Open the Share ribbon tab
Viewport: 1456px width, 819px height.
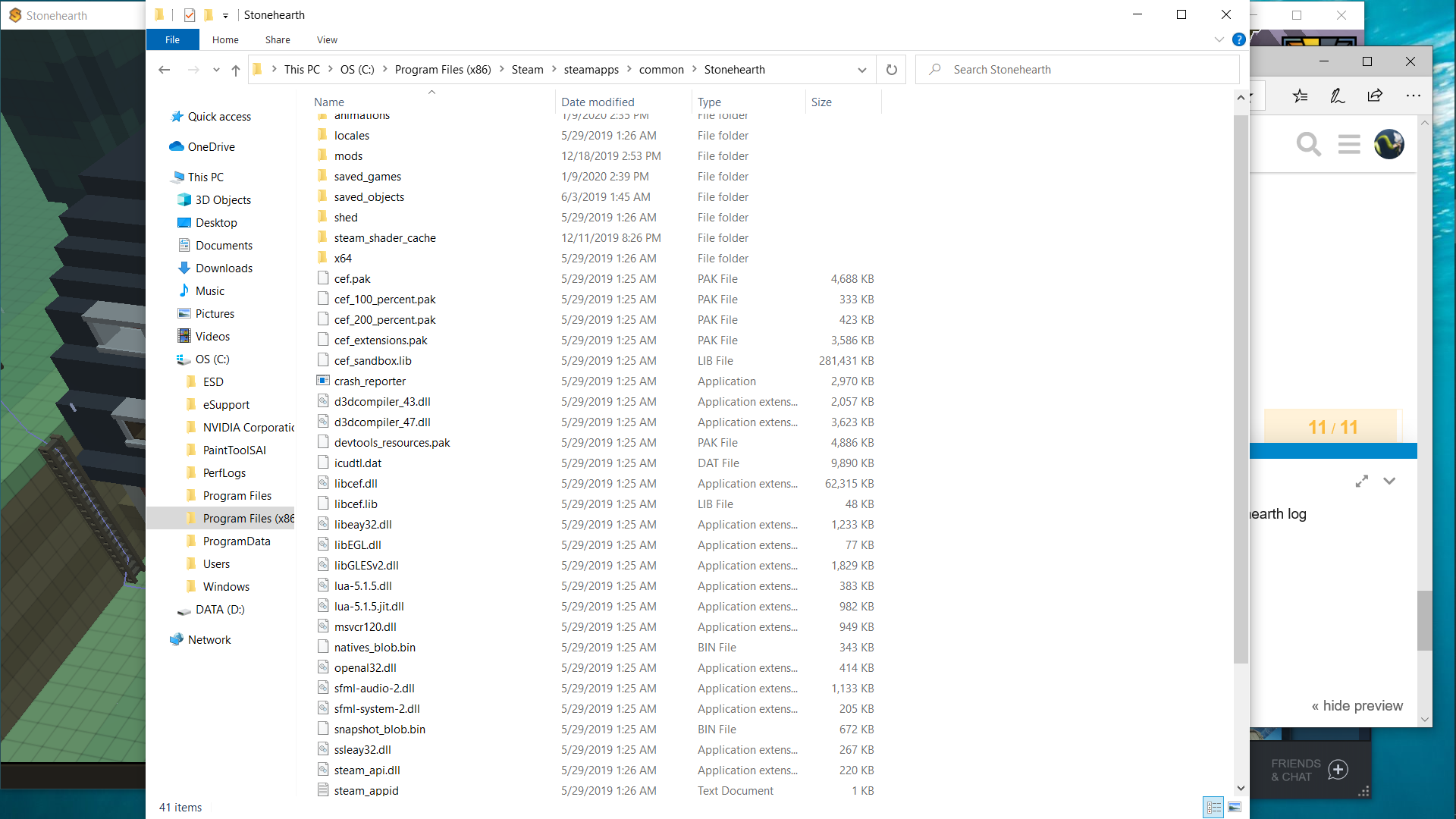click(x=278, y=39)
